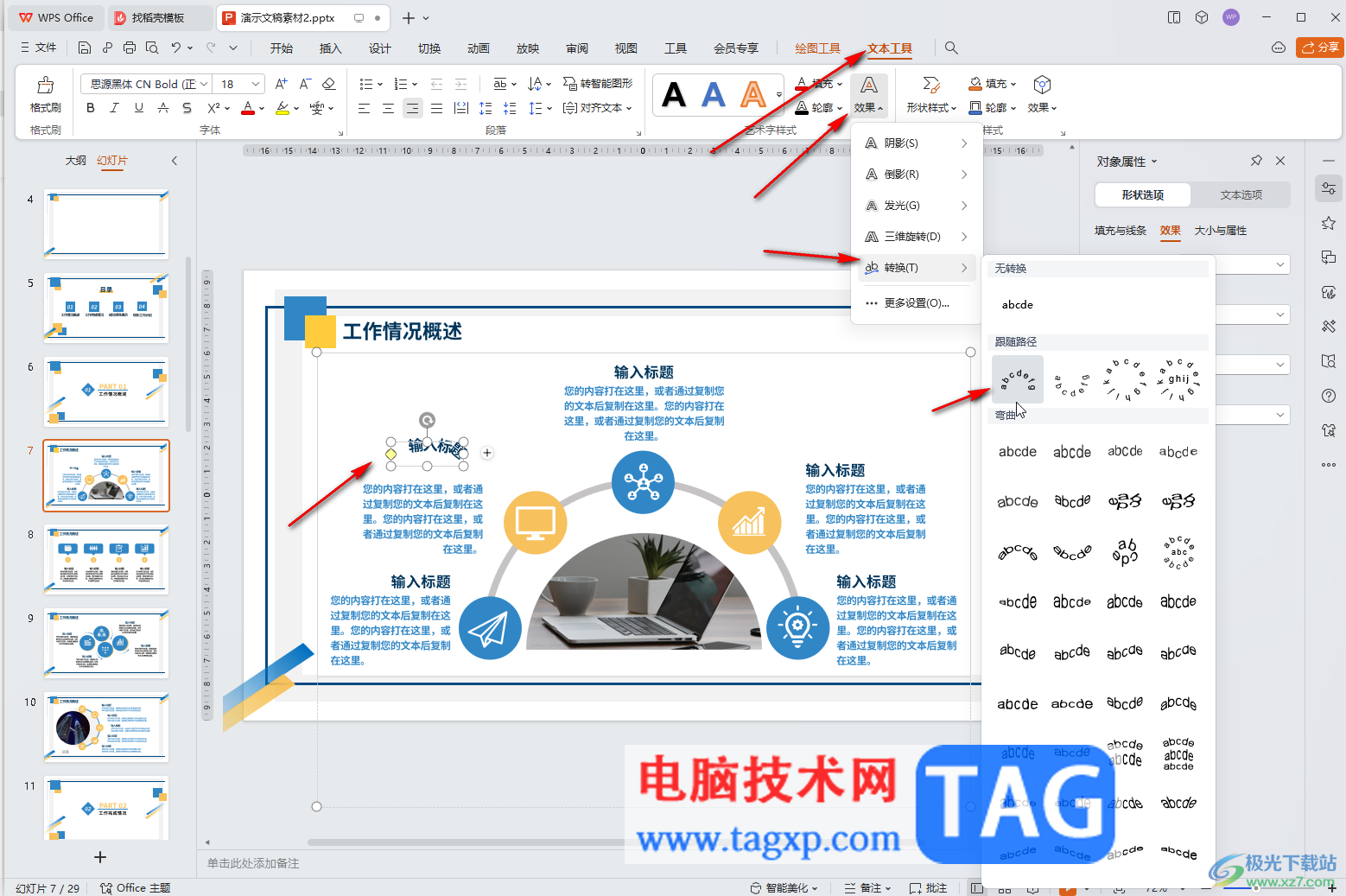Click the Share (分享) button
This screenshot has height=896, width=1346.
click(x=1320, y=48)
